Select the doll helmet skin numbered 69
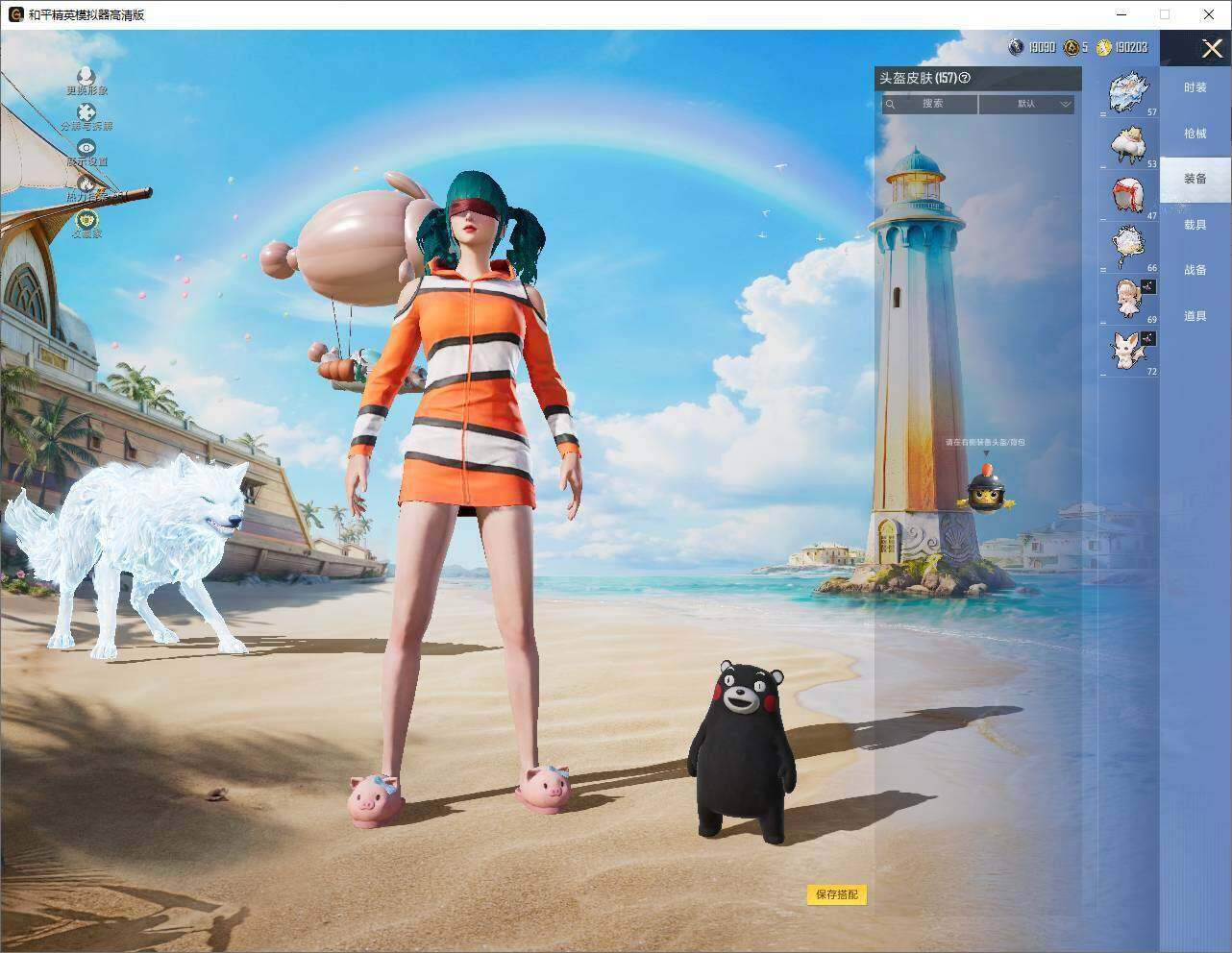1232x953 pixels. coord(1129,300)
